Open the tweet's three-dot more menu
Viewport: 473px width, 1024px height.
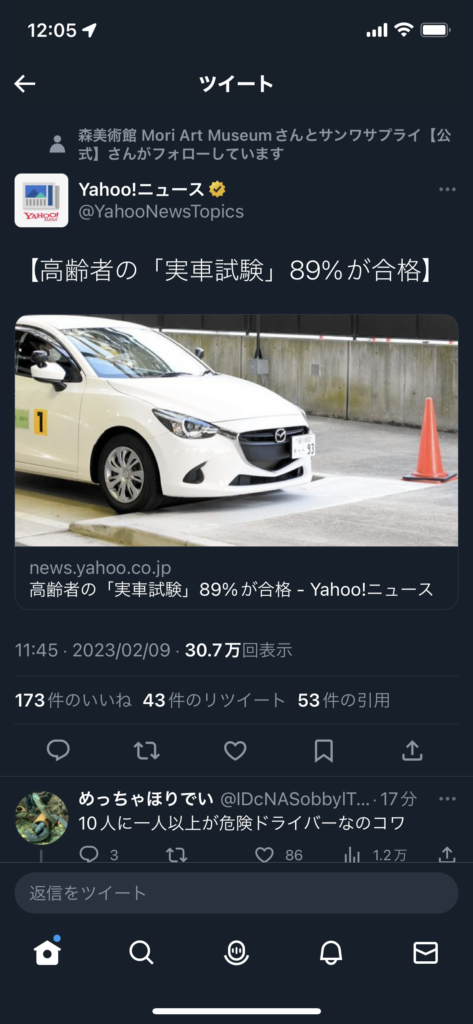coord(448,189)
